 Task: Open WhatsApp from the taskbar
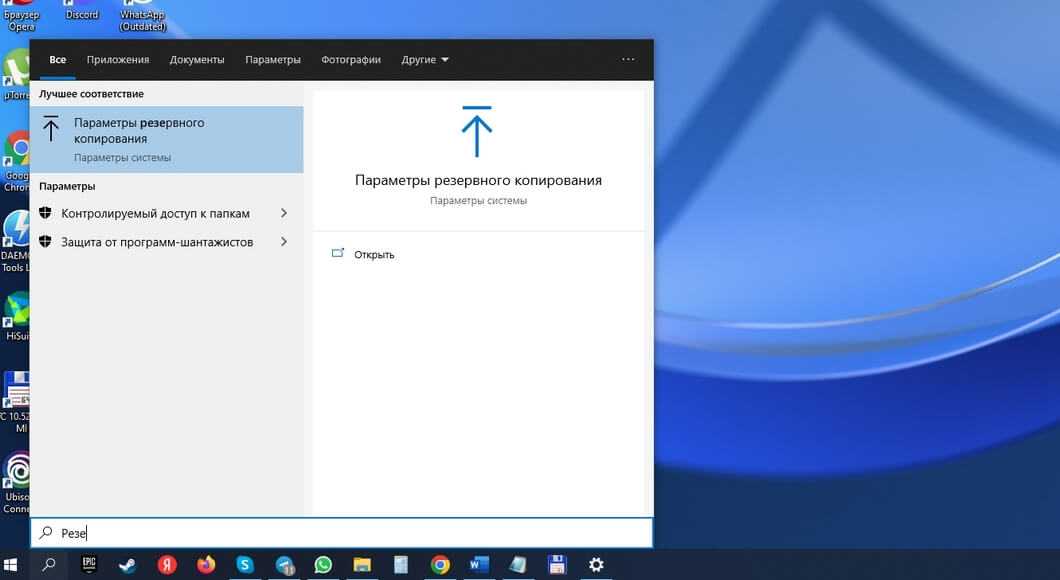[x=323, y=565]
